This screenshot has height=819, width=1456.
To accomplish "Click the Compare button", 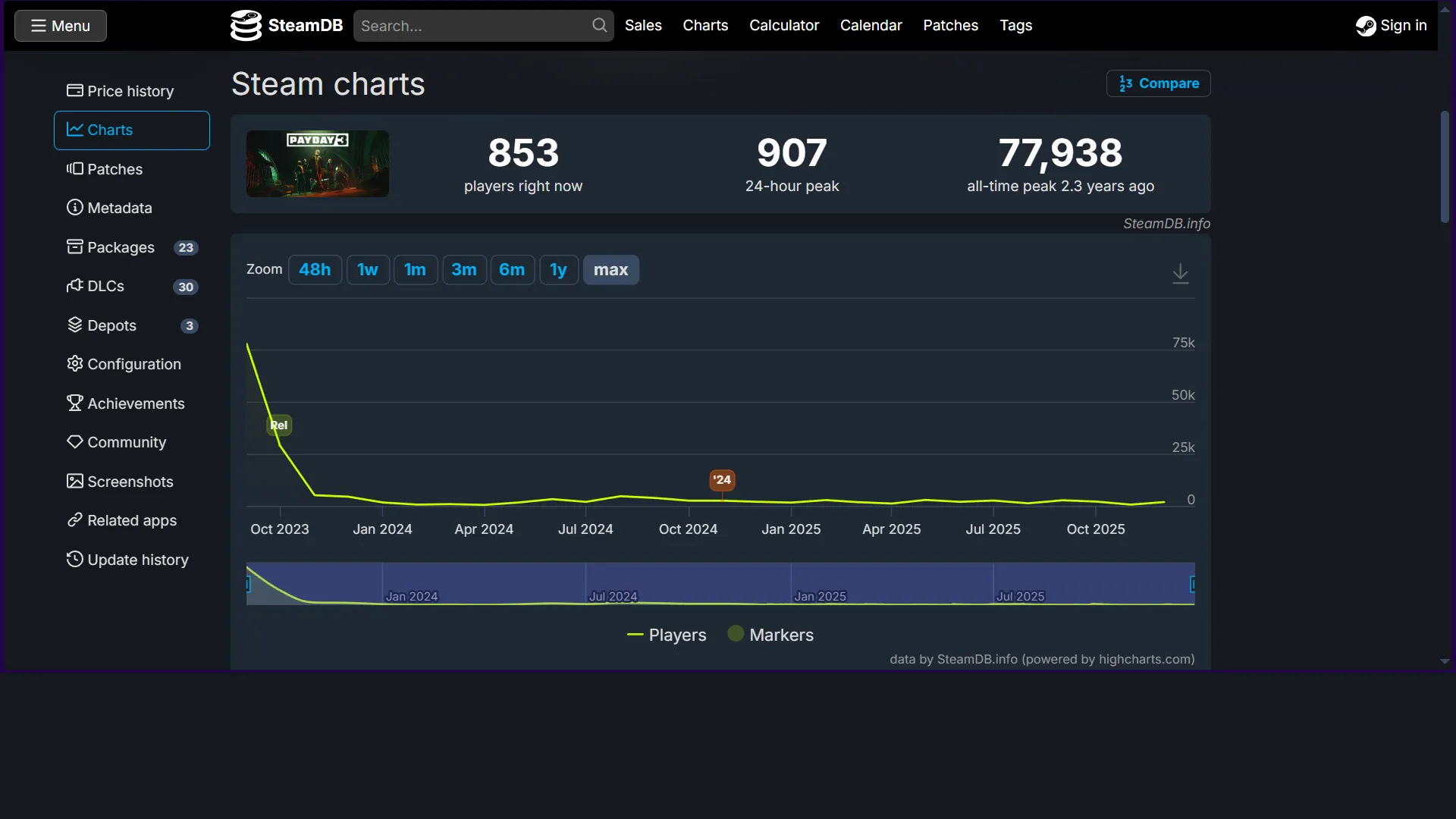I will coord(1158,83).
